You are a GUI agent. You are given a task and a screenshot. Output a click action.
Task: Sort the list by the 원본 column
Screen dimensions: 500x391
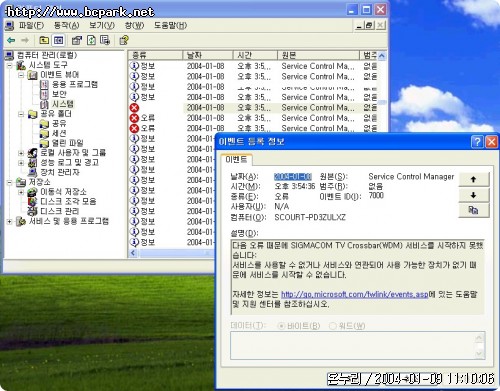click(318, 55)
